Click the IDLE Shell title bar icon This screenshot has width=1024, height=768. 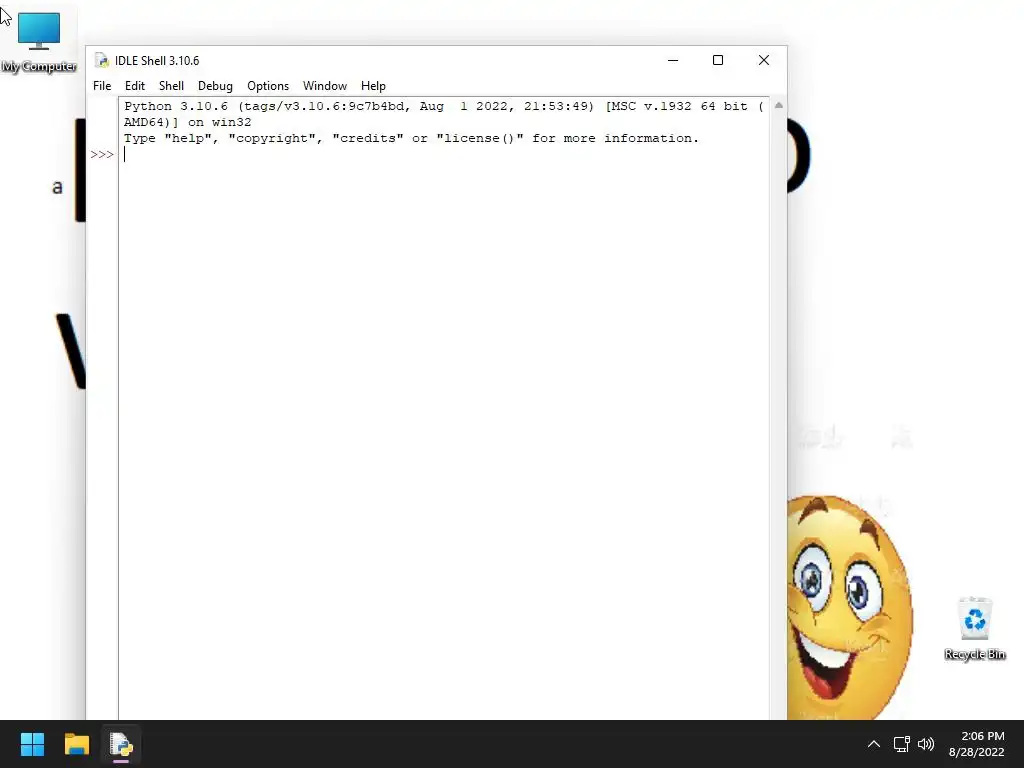click(x=102, y=61)
